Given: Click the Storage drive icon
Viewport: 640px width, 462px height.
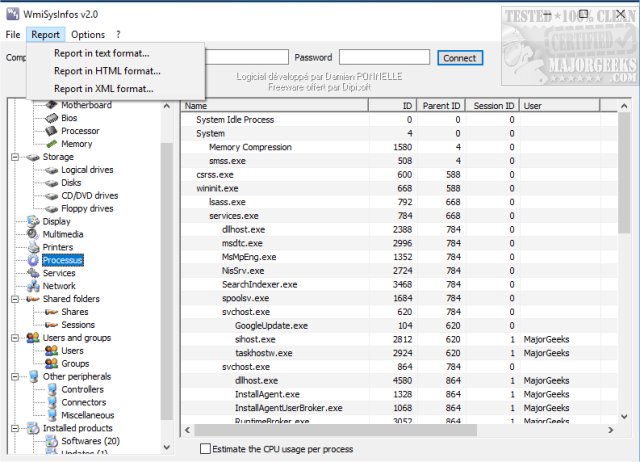Looking at the screenshot, I should (33, 157).
